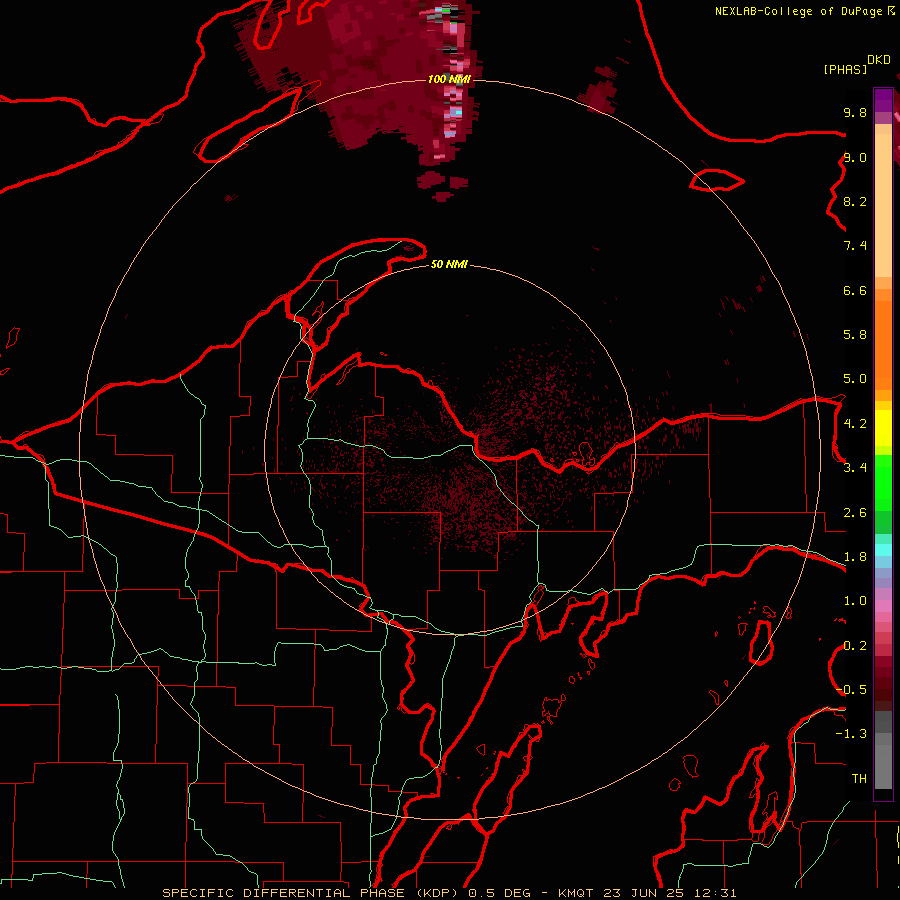Viewport: 900px width, 900px height.
Task: Select the 7.4 value on the color scale
Action: pyautogui.click(x=855, y=246)
